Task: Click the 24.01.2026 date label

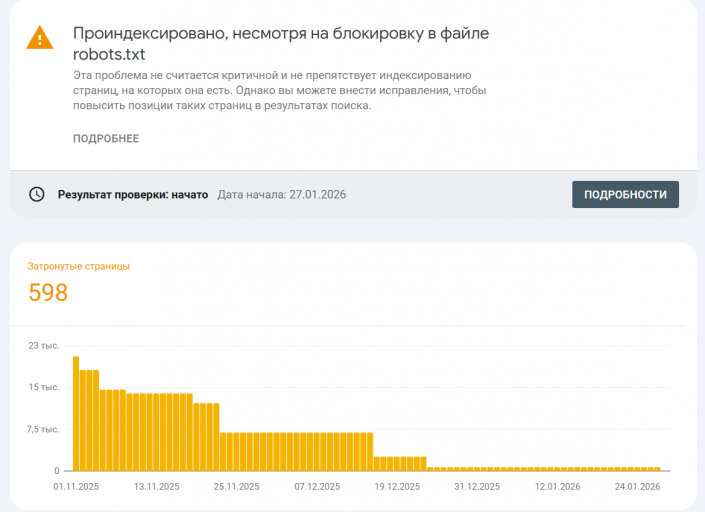Action: 638,486
